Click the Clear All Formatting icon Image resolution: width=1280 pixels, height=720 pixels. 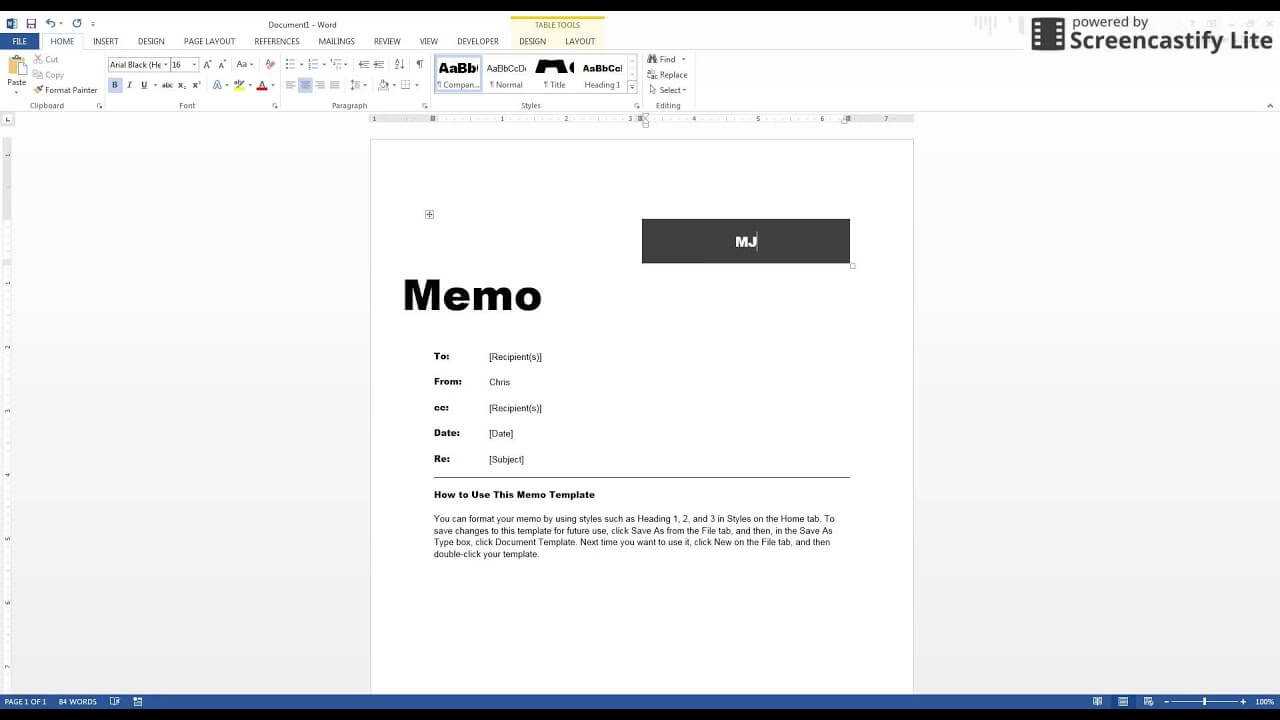click(270, 64)
